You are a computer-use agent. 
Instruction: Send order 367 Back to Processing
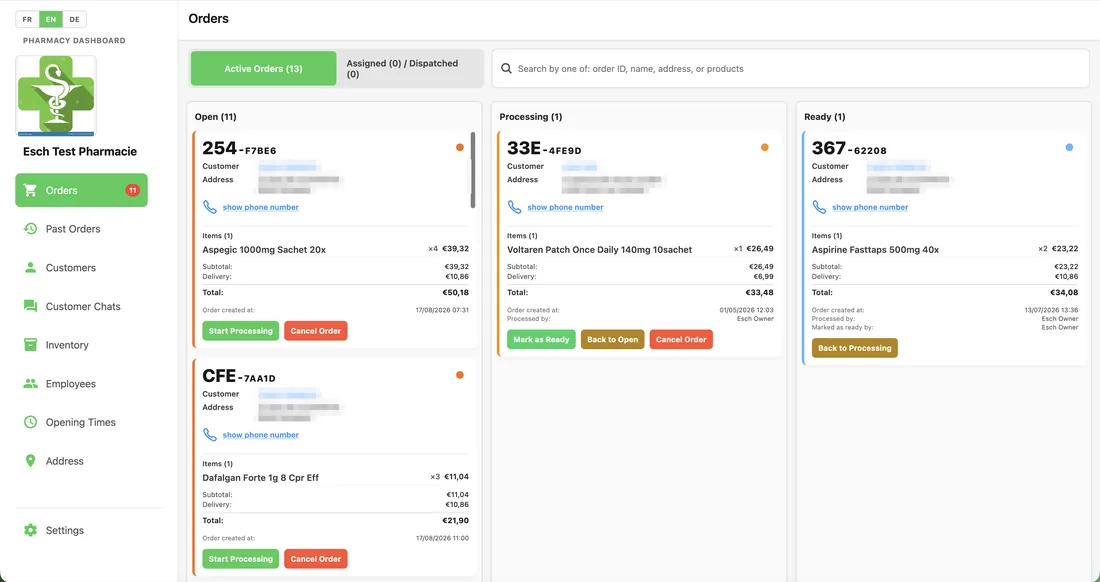854,348
